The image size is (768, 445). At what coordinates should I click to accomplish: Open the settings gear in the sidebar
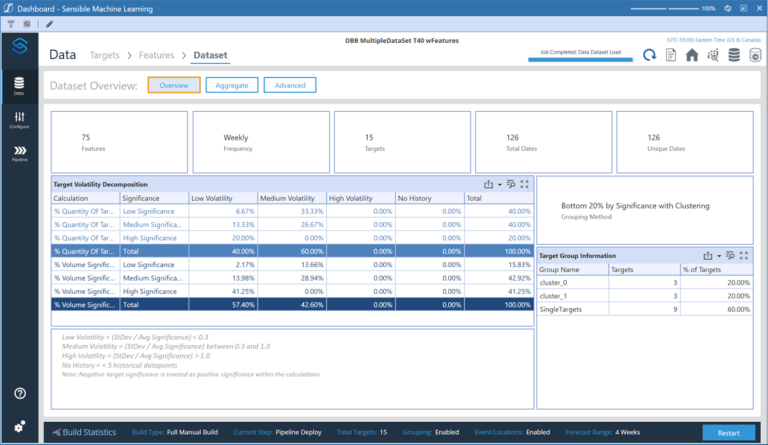click(20, 427)
